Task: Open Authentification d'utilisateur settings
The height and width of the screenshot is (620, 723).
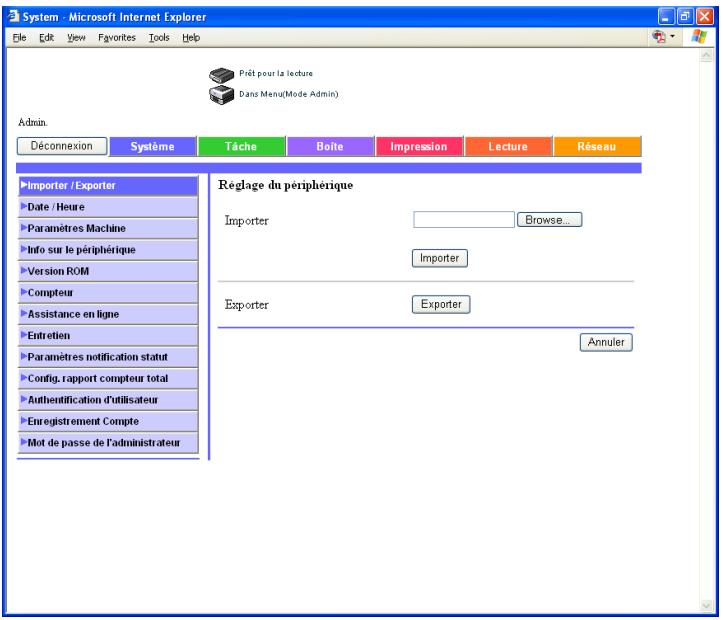Action: 108,400
